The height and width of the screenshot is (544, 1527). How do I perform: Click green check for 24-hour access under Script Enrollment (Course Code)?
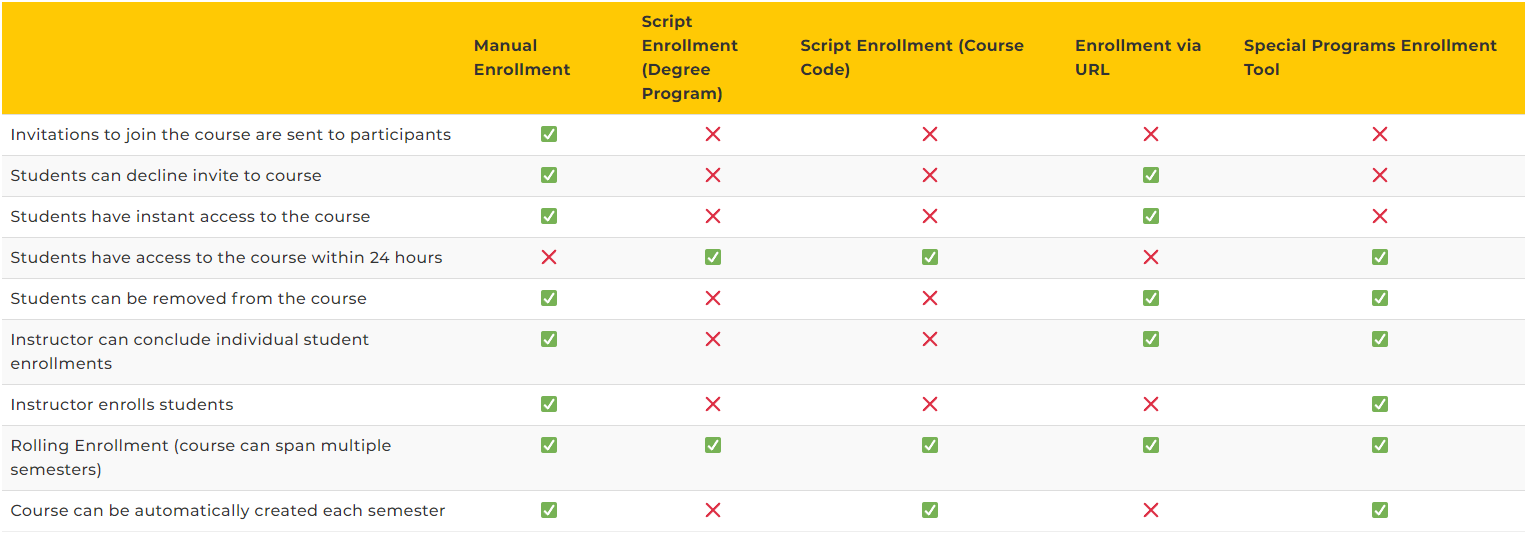coord(929,257)
